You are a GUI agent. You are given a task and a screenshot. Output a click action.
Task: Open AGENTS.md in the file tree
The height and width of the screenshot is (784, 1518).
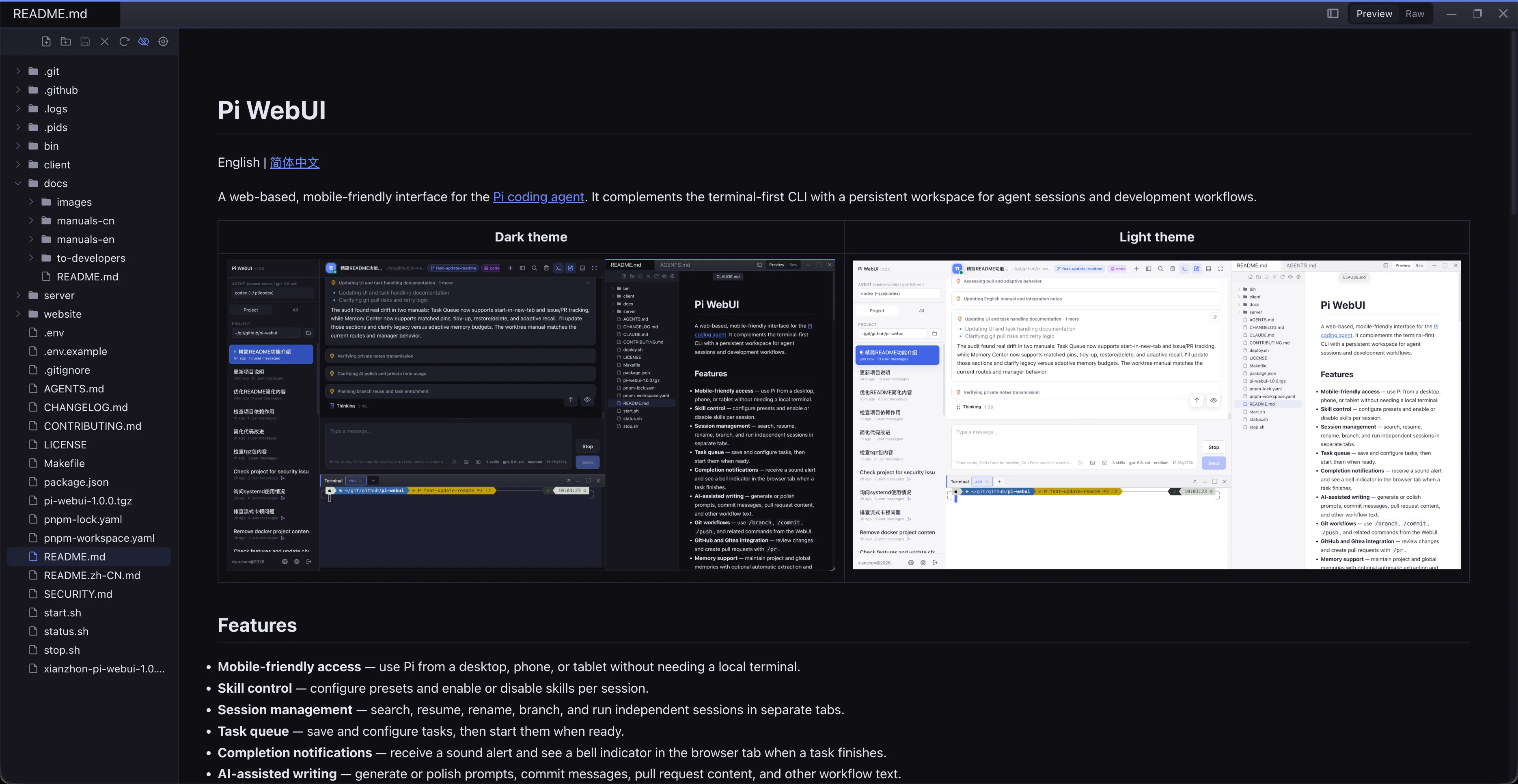click(88, 389)
